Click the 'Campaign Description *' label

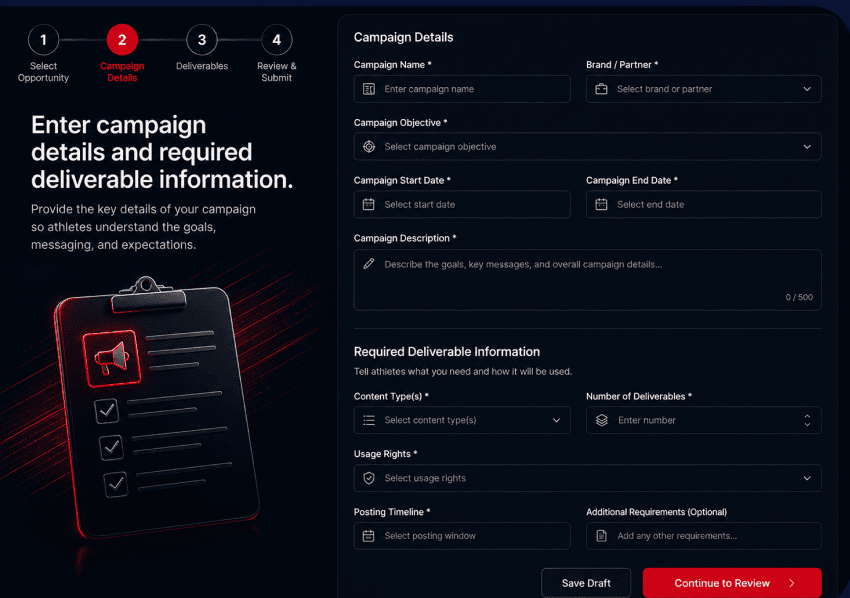pyautogui.click(x=405, y=238)
